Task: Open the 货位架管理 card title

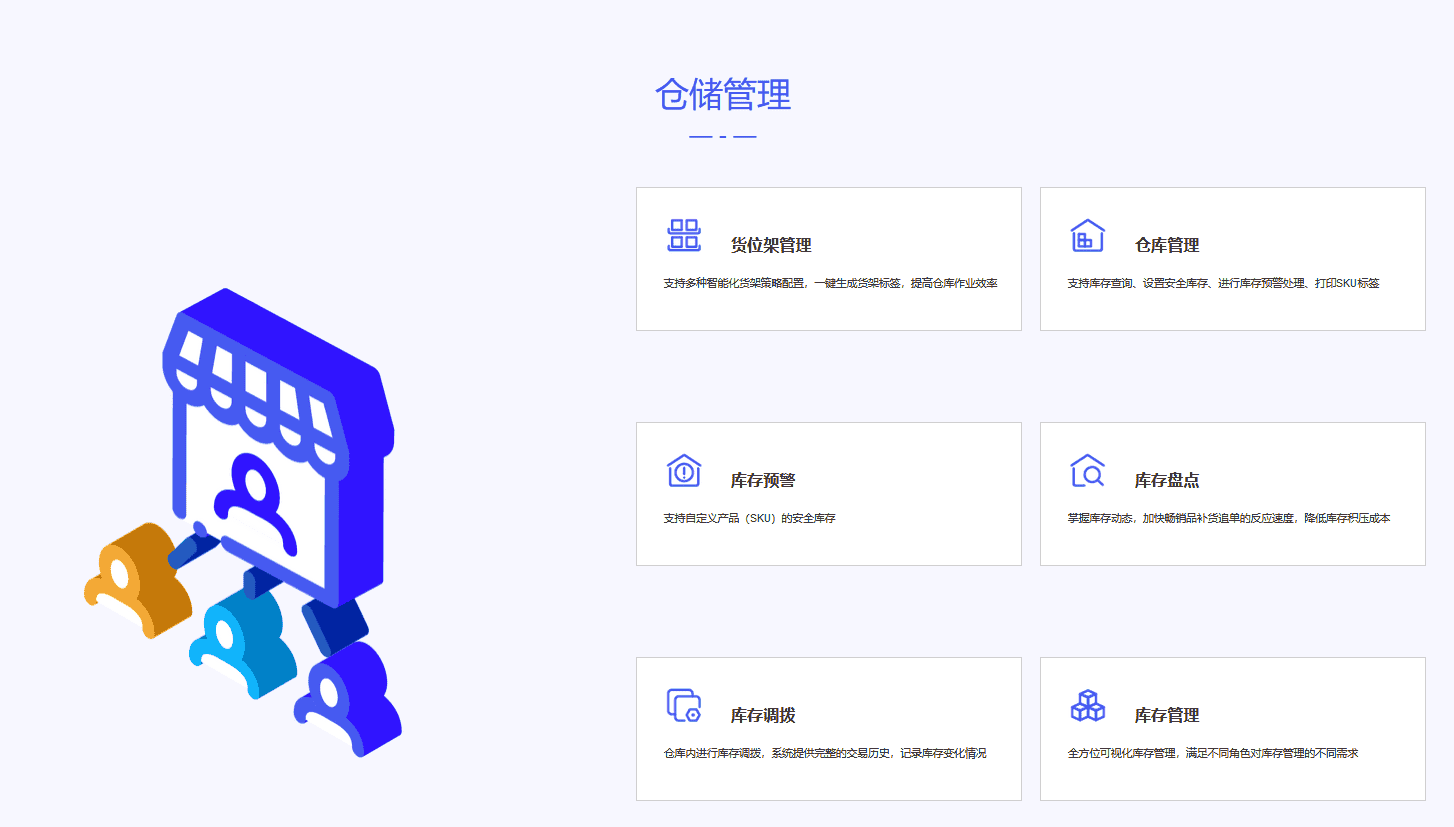Action: [x=770, y=245]
